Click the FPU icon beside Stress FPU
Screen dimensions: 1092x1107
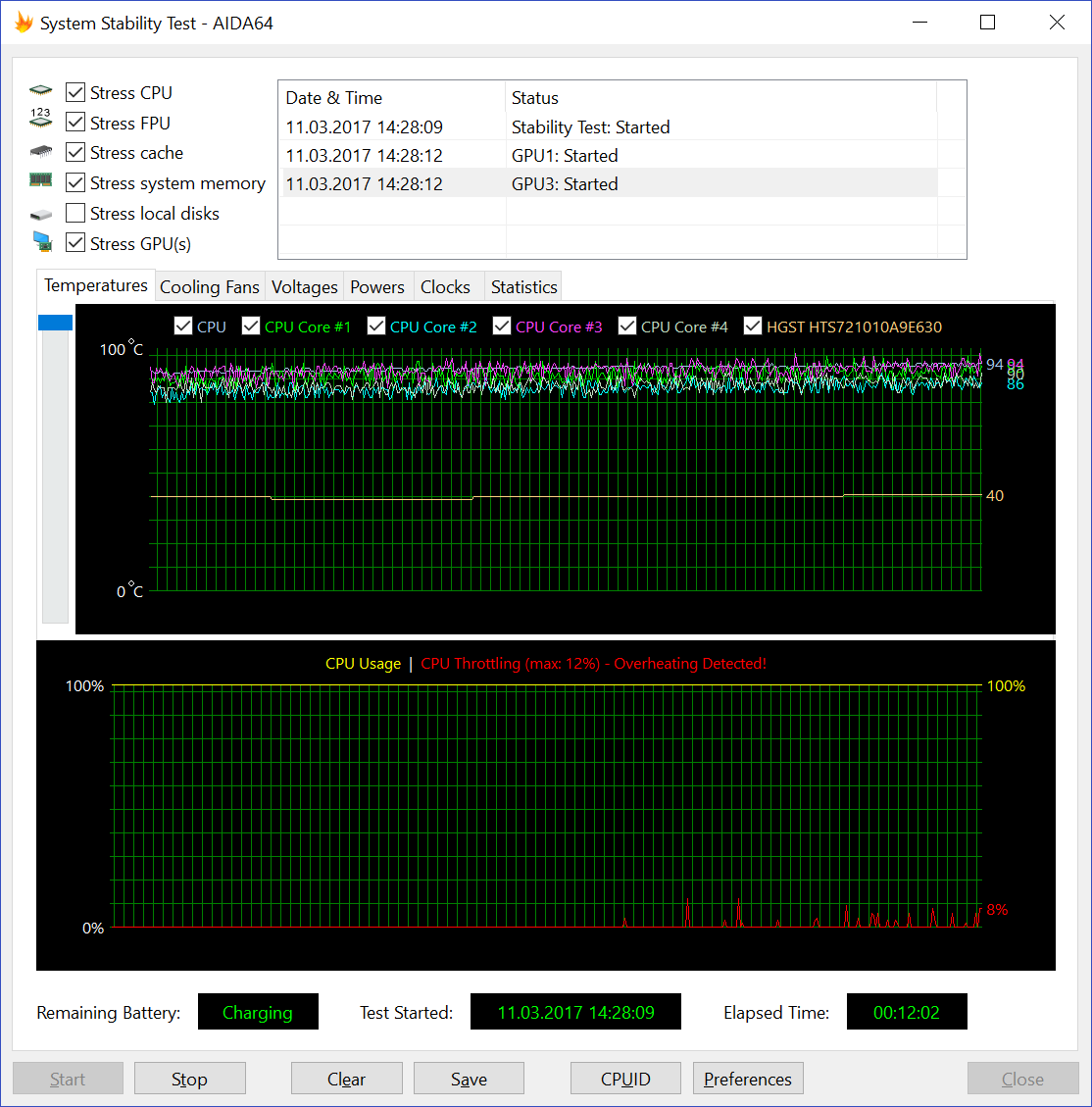point(40,120)
